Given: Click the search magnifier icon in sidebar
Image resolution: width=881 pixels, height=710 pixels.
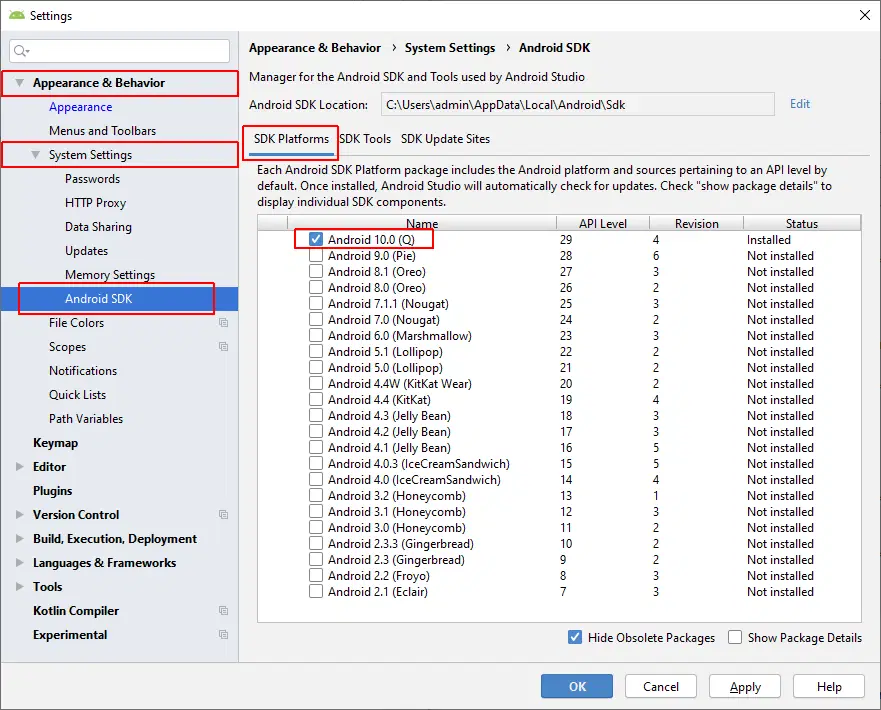Looking at the screenshot, I should [22, 51].
